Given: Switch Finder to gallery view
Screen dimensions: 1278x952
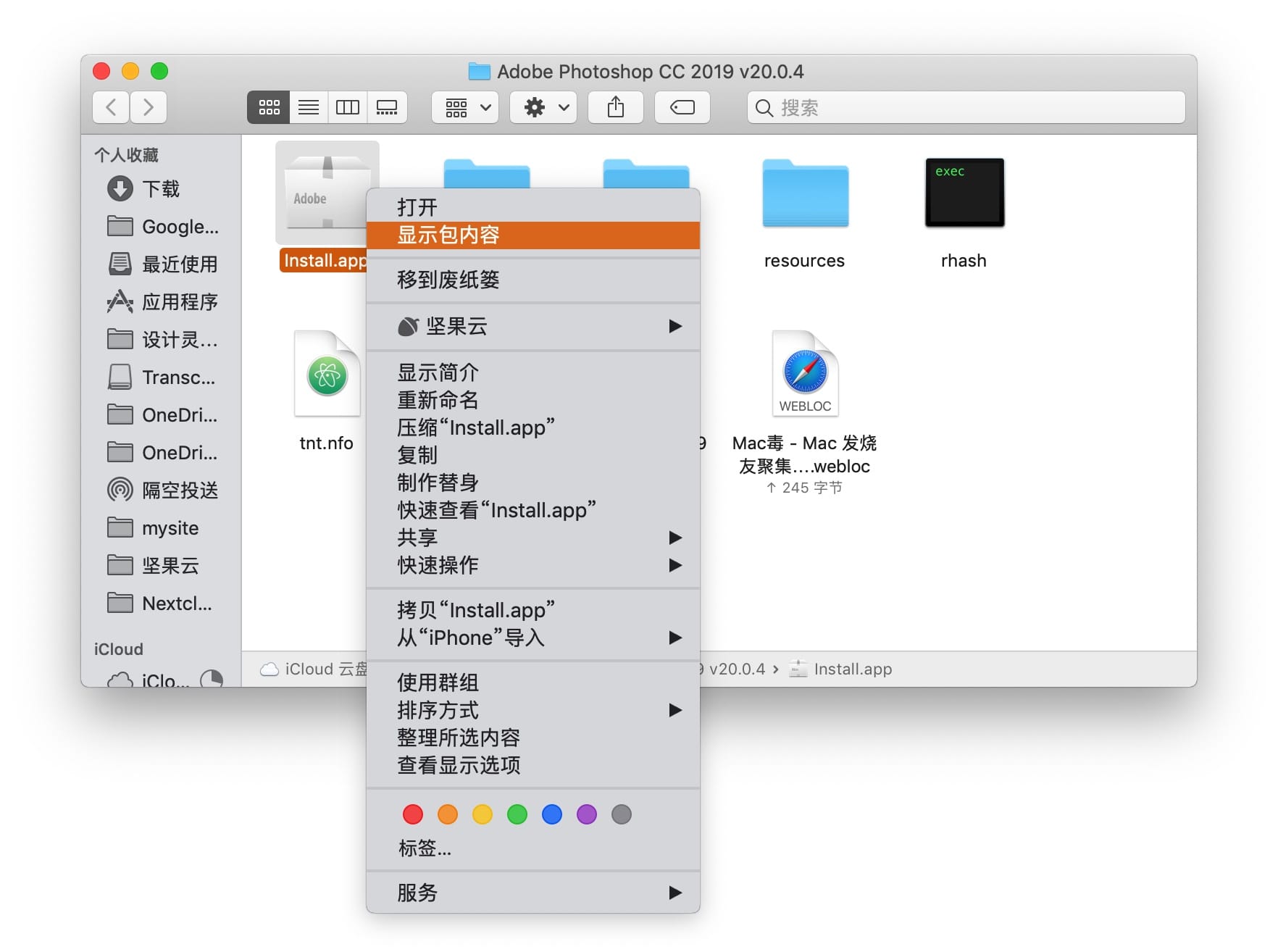Looking at the screenshot, I should pos(387,108).
